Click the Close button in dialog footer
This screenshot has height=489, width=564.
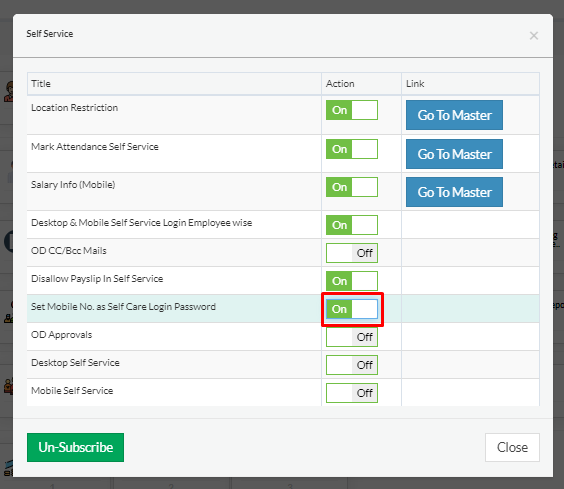(x=512, y=447)
